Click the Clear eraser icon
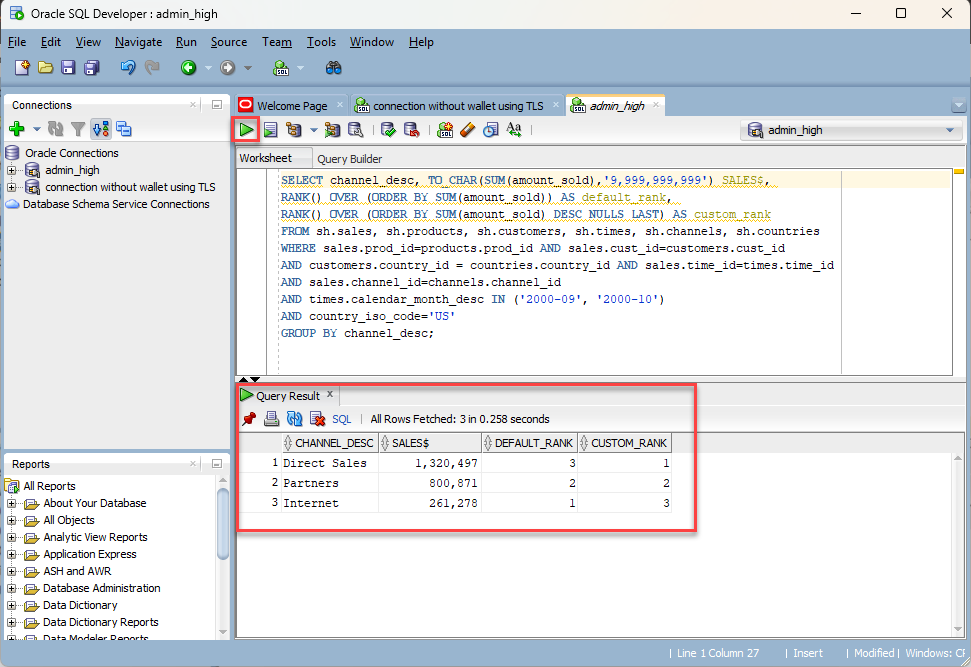Viewport: 971px width, 667px height. coord(467,129)
